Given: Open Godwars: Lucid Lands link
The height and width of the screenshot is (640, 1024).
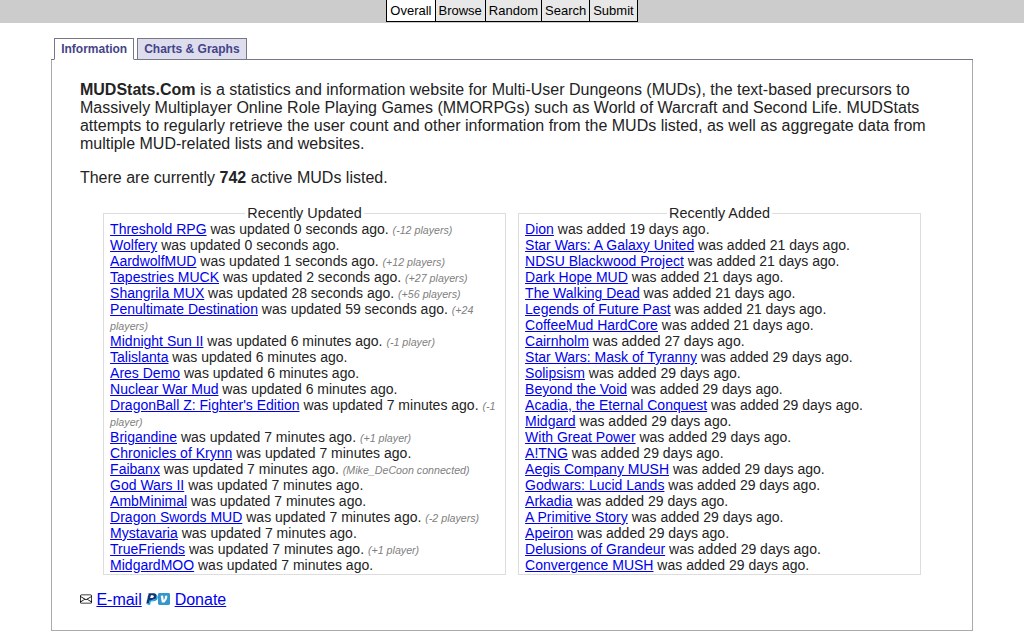Looking at the screenshot, I should [594, 485].
